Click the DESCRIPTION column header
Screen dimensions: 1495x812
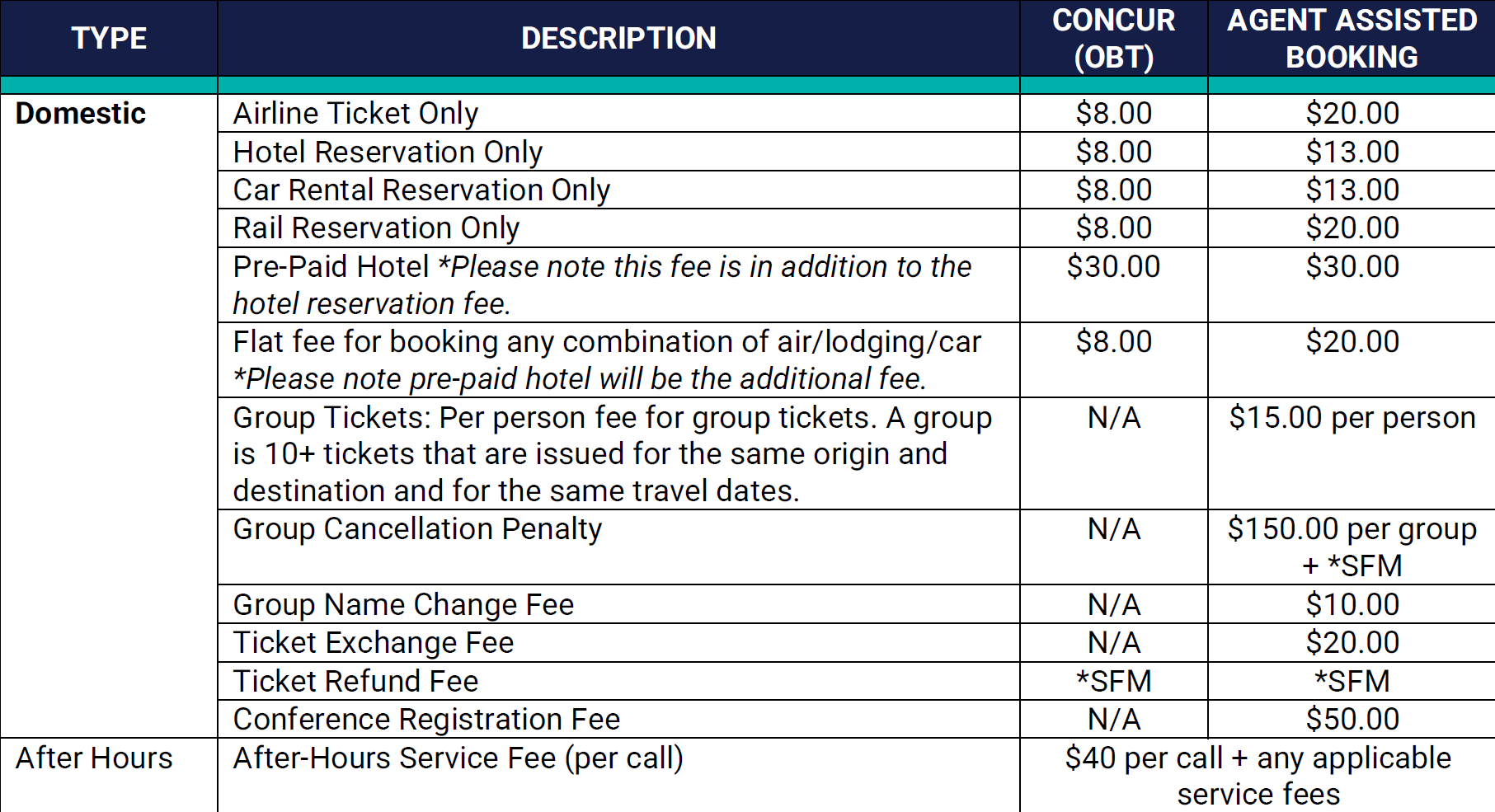click(x=618, y=39)
